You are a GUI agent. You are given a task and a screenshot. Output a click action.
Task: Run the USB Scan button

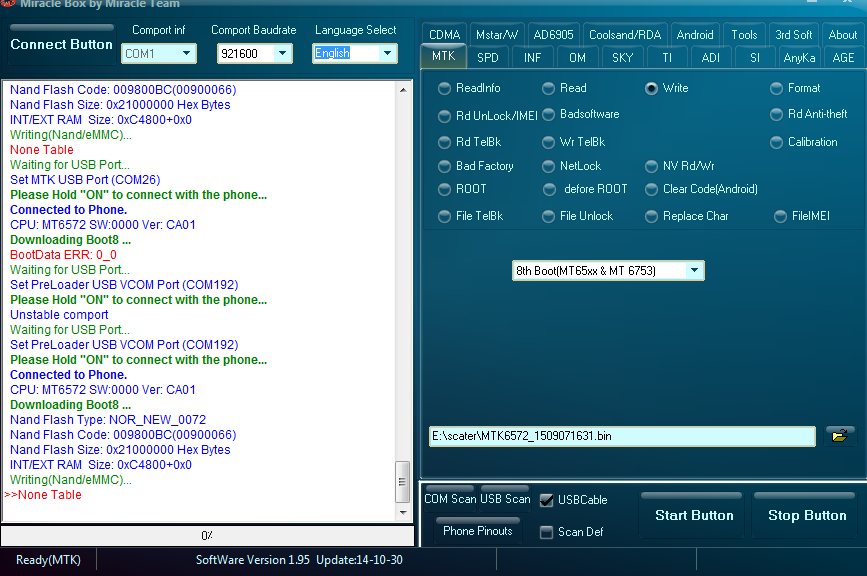(x=505, y=499)
